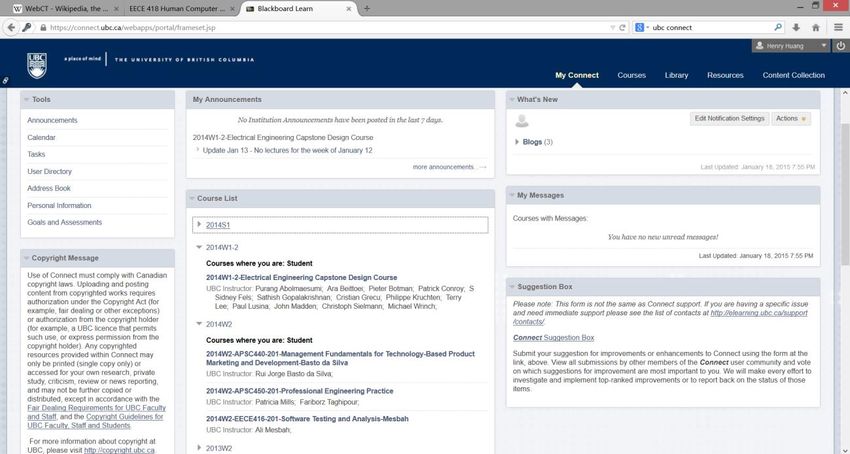Open the Update Jan 13 announcement
The height and width of the screenshot is (454, 850).
287,150
